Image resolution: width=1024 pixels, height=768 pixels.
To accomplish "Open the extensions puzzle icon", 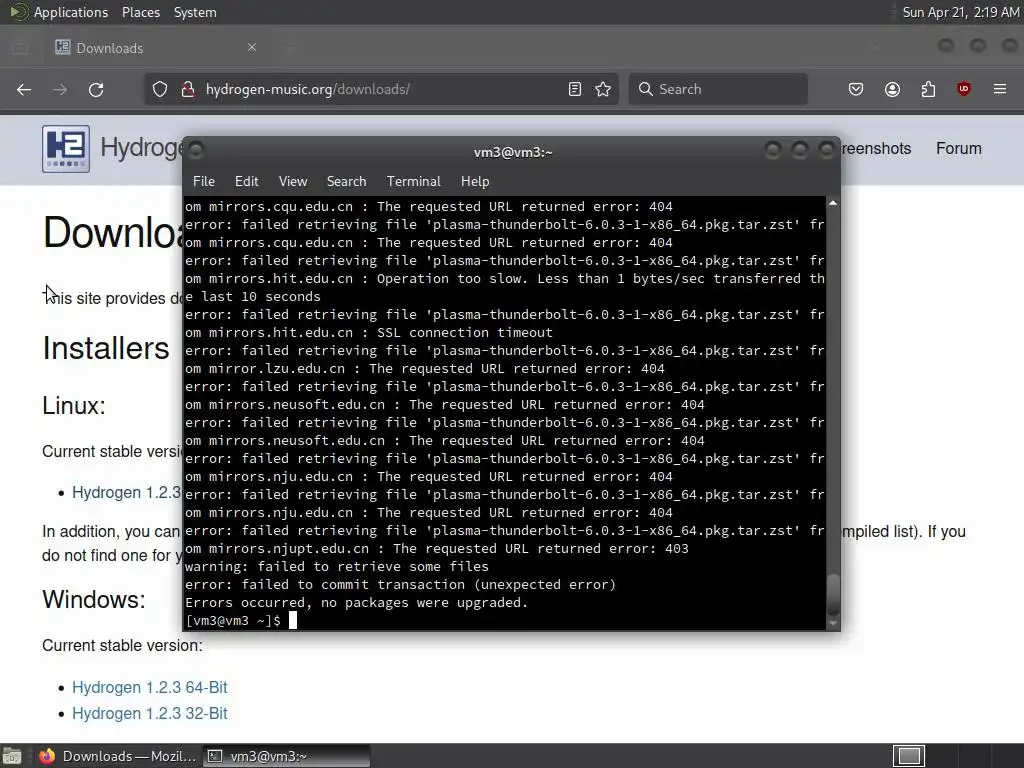I will tap(929, 89).
